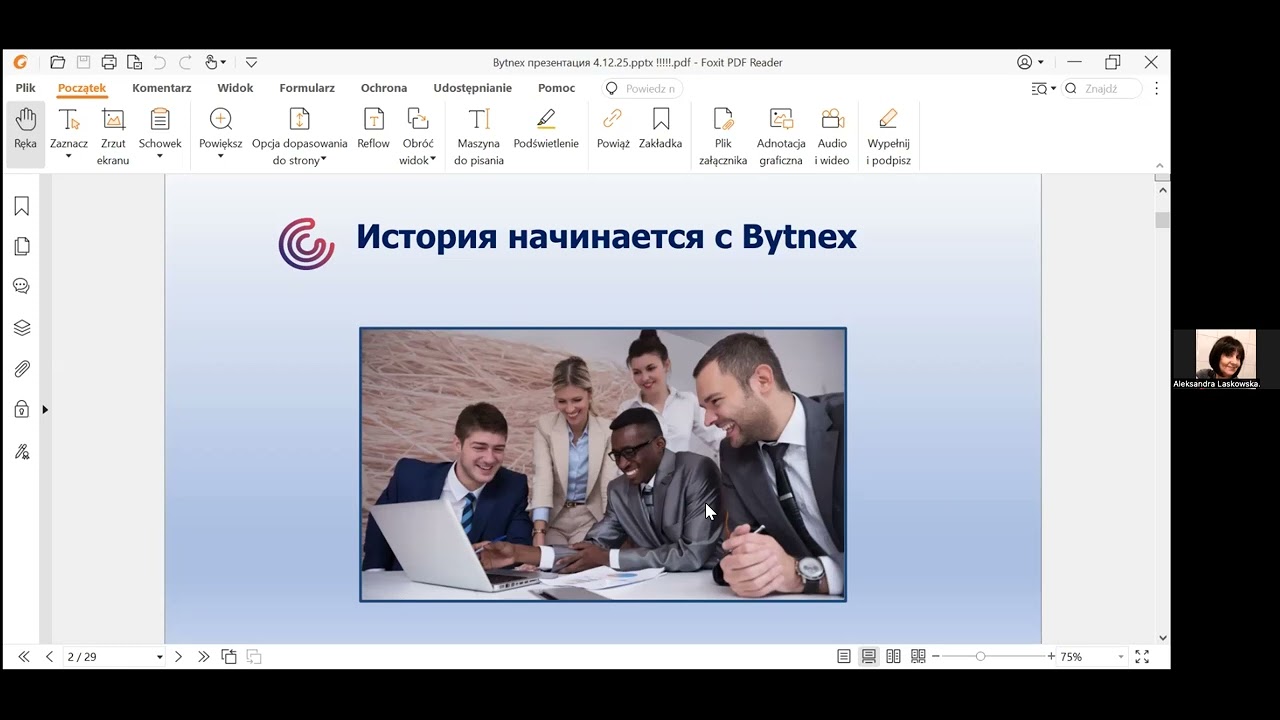Click the redo arrow in the title bar
Screen dimensions: 1280x720
click(x=185, y=62)
